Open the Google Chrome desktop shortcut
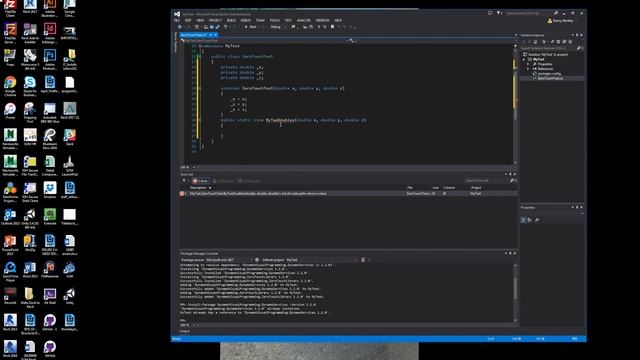The width and height of the screenshot is (640, 360). pyautogui.click(x=10, y=86)
